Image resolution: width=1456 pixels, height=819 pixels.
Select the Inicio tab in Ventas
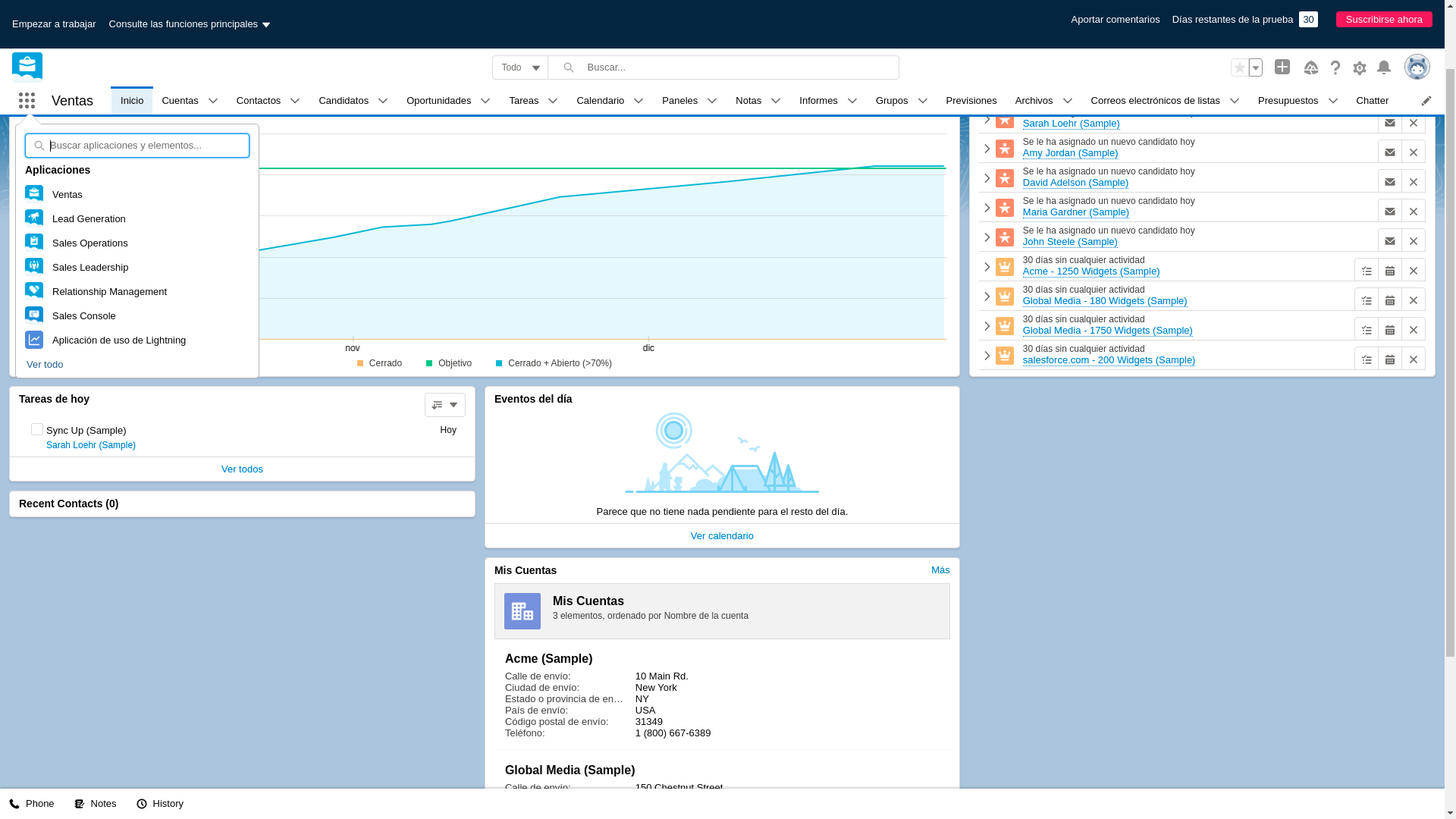[131, 100]
